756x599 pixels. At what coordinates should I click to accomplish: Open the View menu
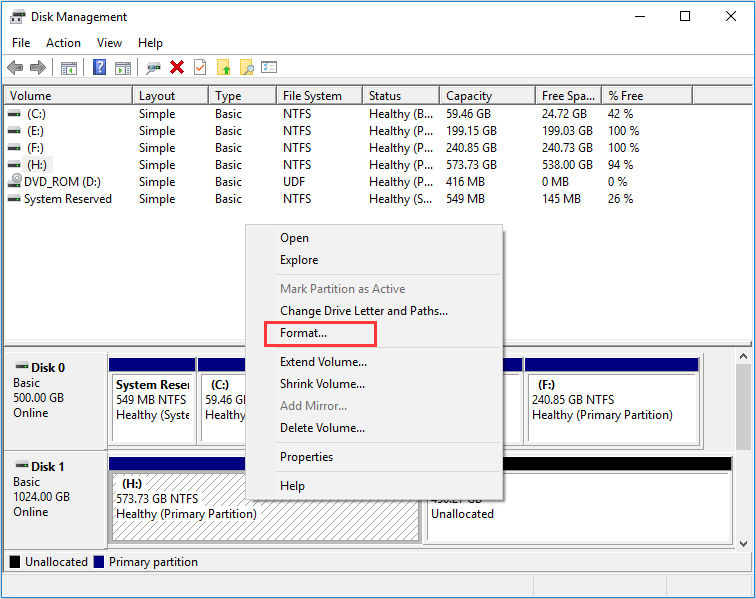click(x=109, y=43)
